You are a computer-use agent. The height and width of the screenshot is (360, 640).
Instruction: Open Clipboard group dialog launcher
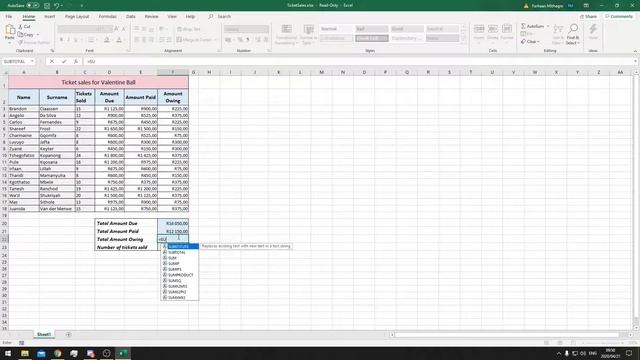click(x=52, y=51)
